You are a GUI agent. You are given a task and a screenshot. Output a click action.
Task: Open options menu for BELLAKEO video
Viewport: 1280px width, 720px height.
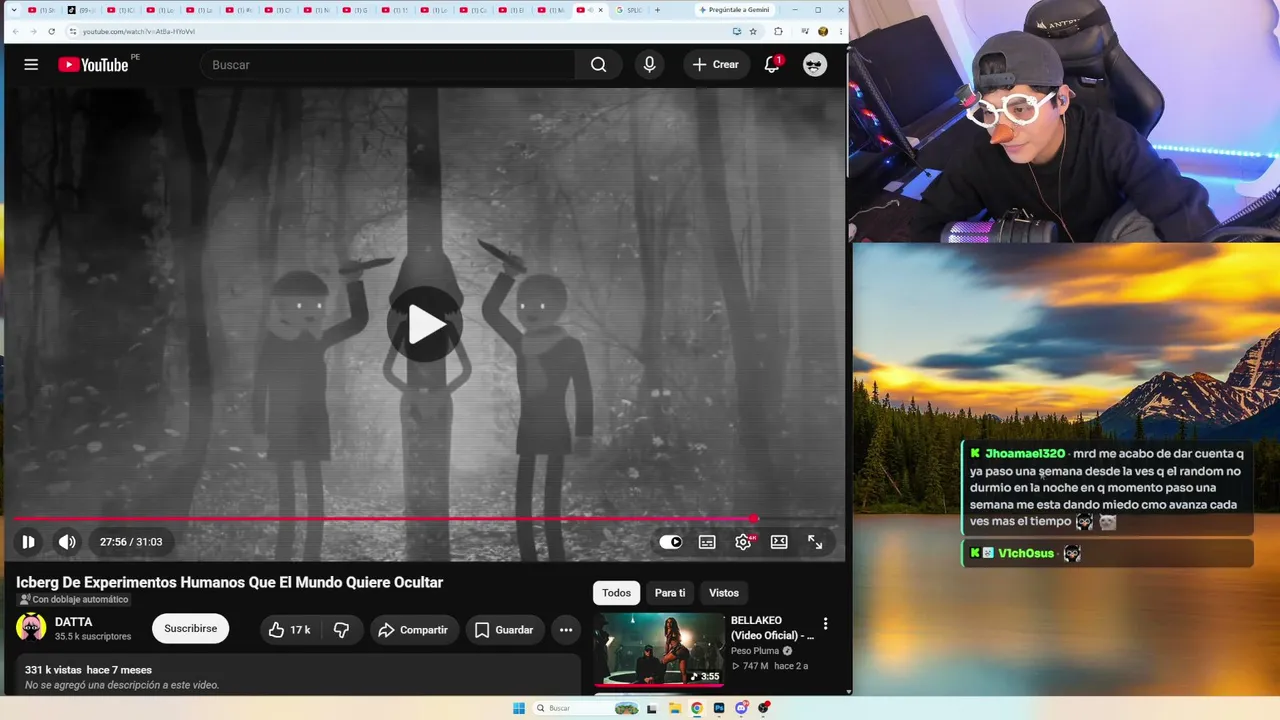coord(825,624)
